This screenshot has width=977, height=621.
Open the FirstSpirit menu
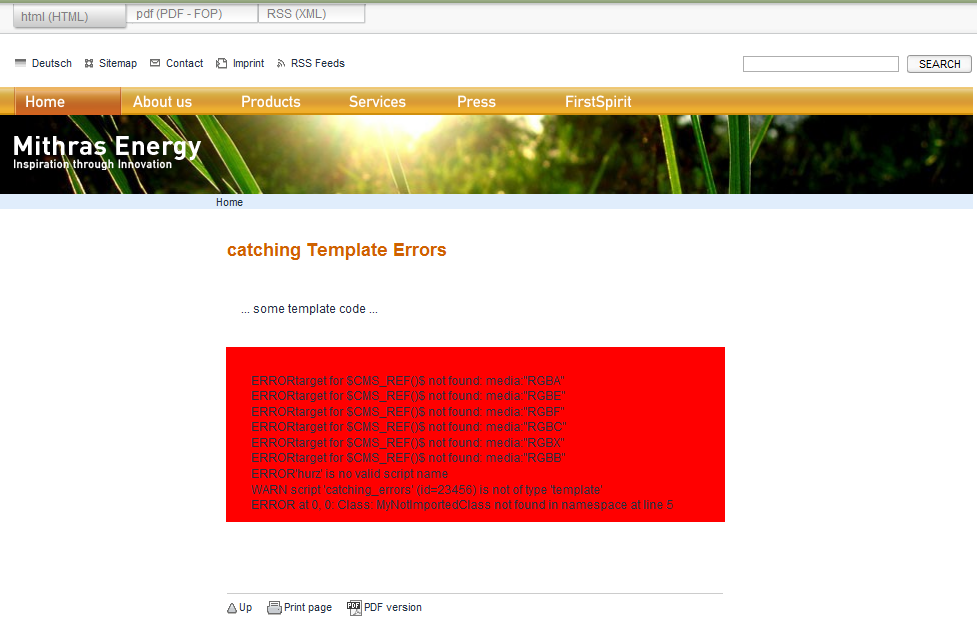598,102
